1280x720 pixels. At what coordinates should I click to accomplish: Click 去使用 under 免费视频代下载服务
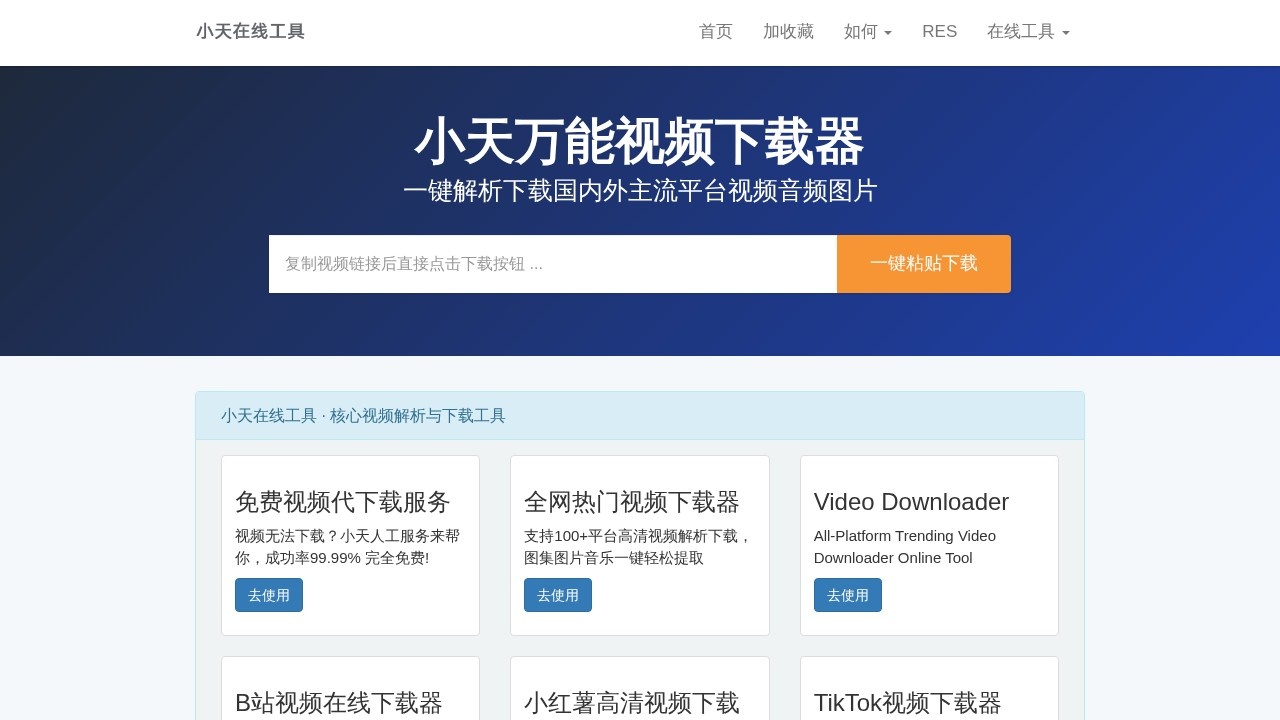point(268,595)
